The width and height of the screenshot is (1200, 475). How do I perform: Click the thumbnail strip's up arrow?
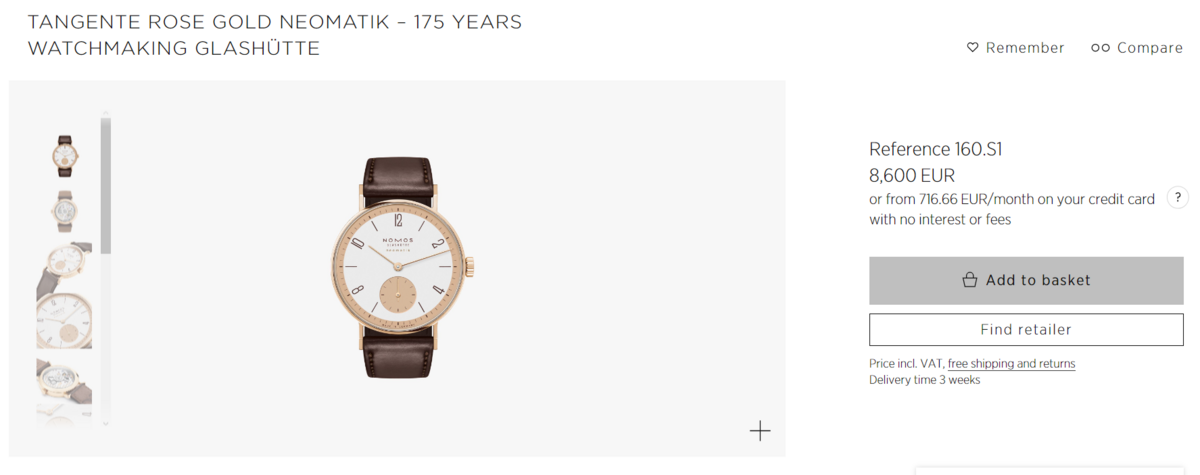click(105, 114)
